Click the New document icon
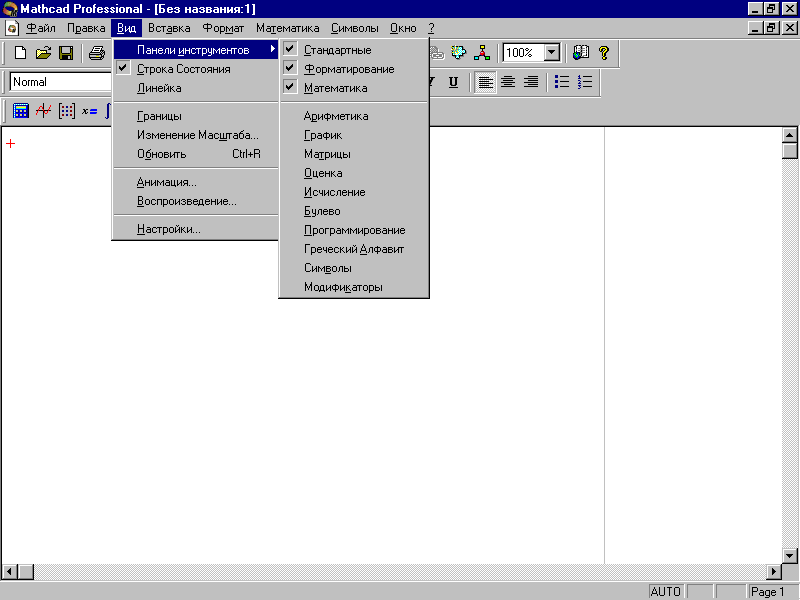This screenshot has height=600, width=800. (x=20, y=53)
